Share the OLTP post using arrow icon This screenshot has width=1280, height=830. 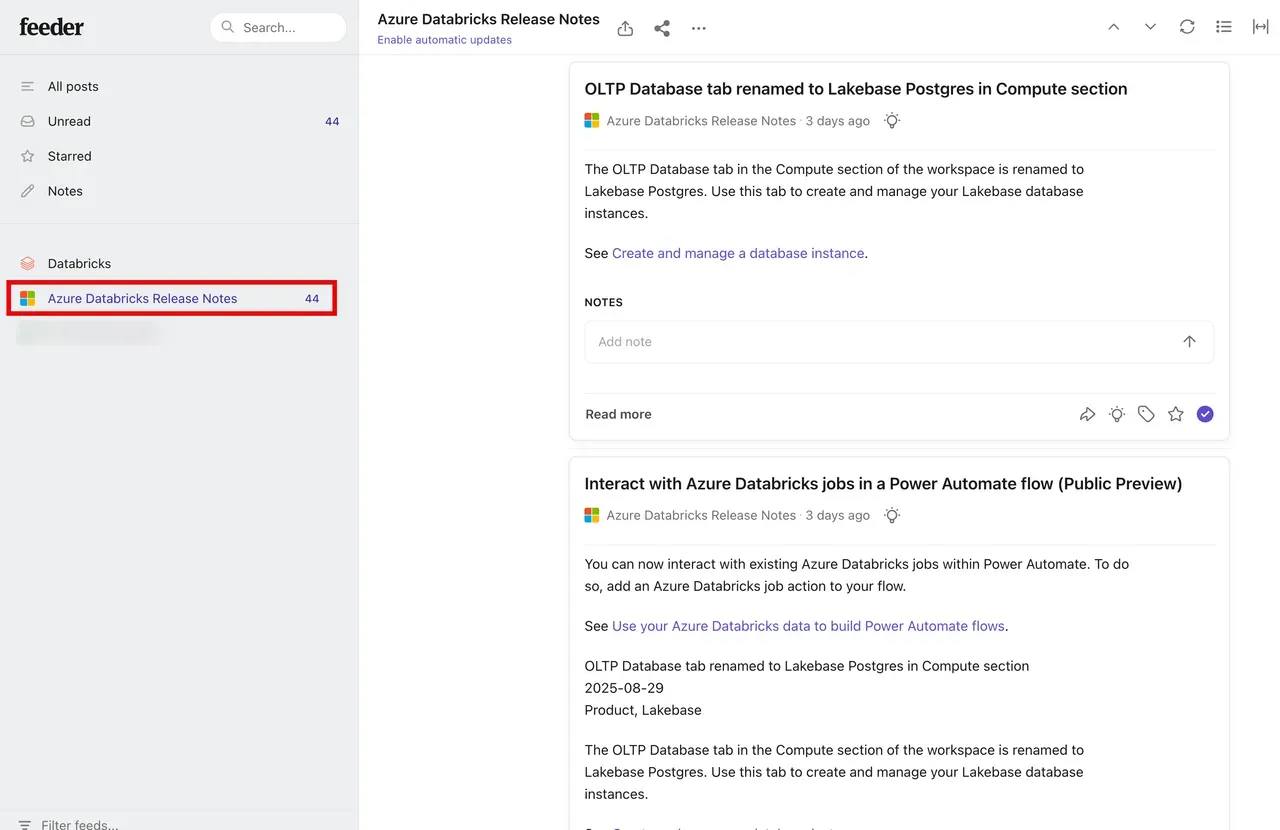[1087, 414]
